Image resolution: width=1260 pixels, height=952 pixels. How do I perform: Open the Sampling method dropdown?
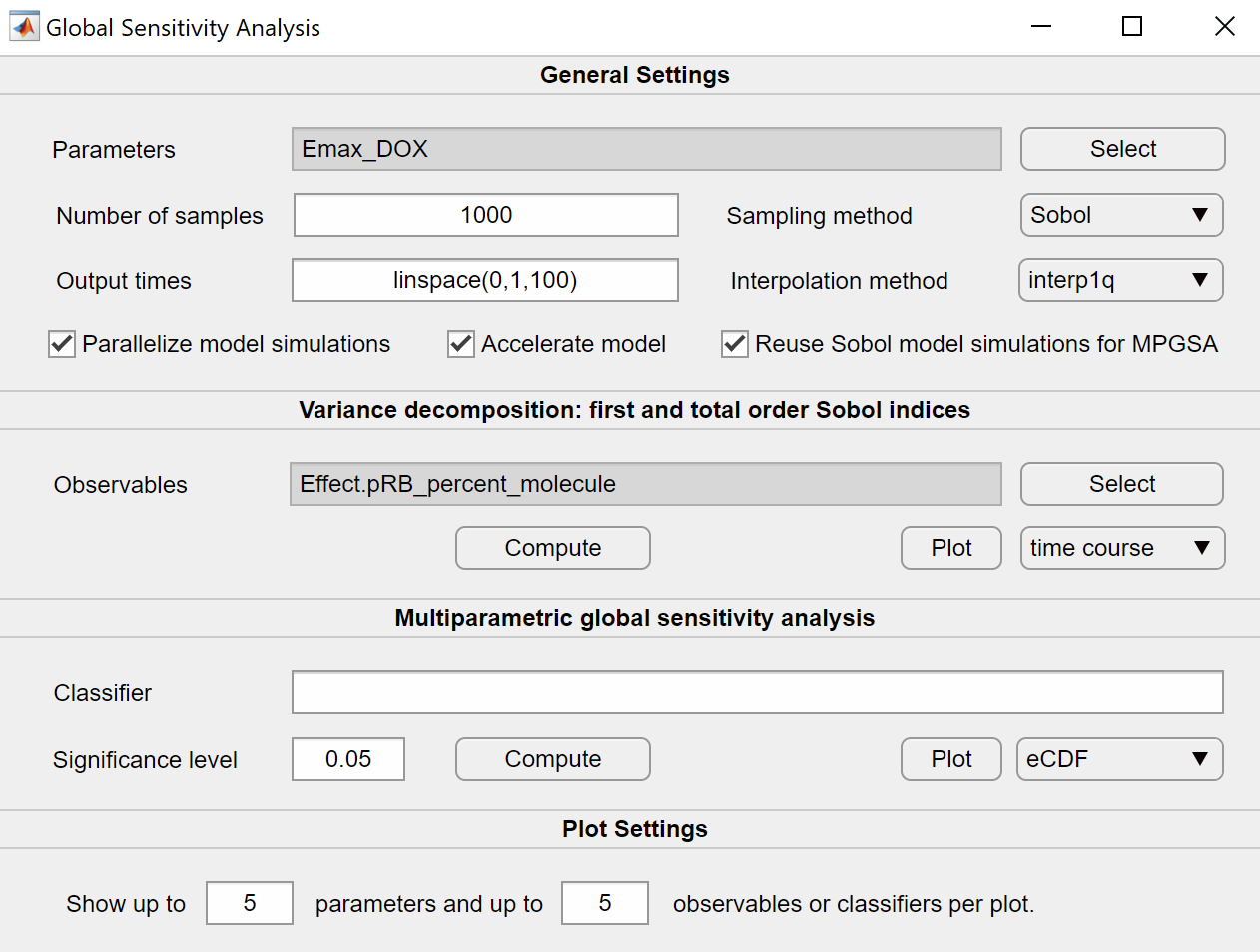[x=1121, y=215]
